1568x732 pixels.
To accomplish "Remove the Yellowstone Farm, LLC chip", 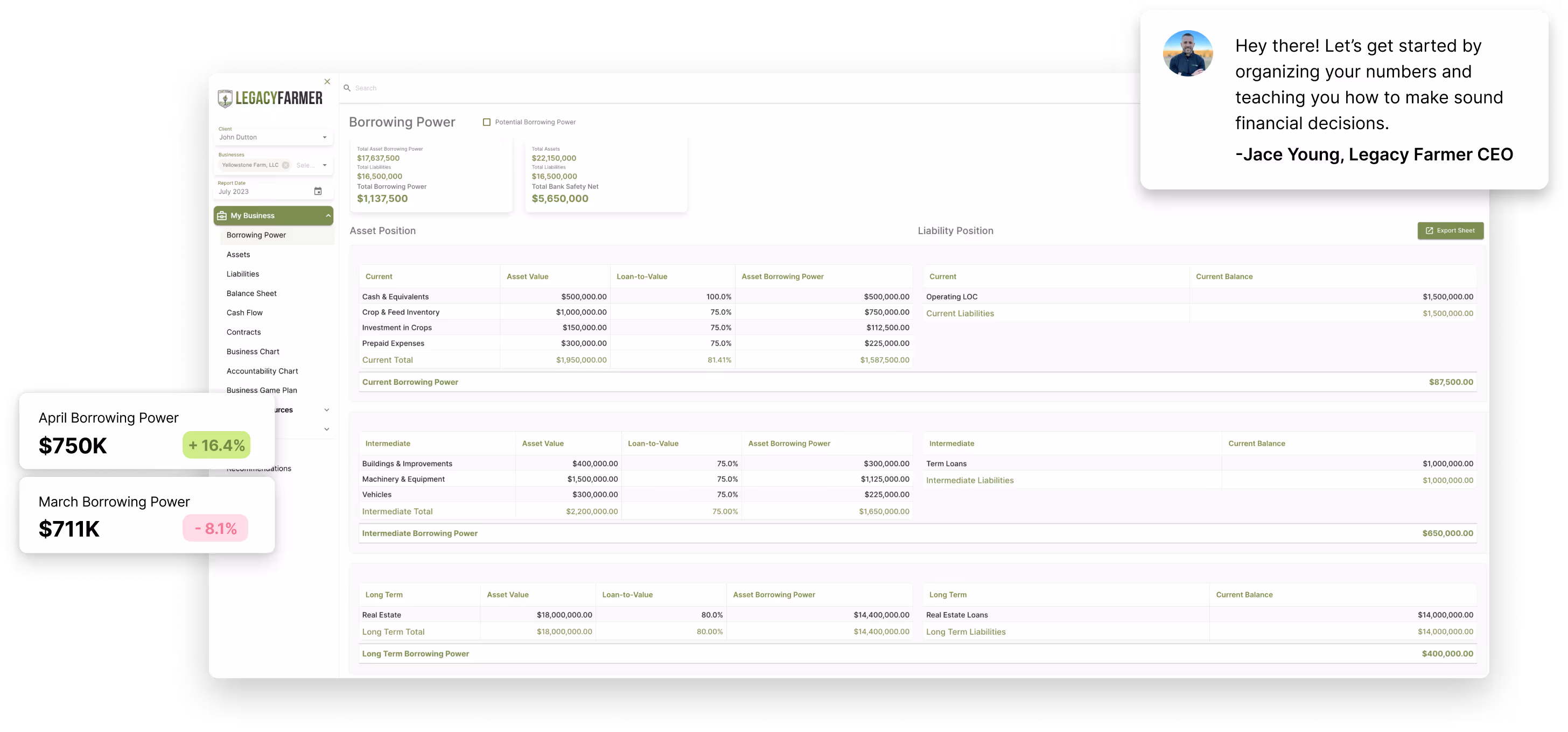I will click(x=285, y=165).
